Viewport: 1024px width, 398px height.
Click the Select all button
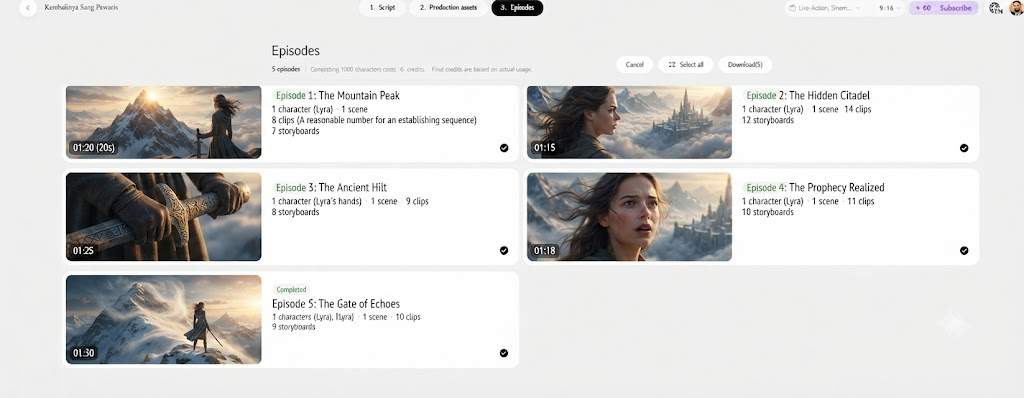point(686,65)
